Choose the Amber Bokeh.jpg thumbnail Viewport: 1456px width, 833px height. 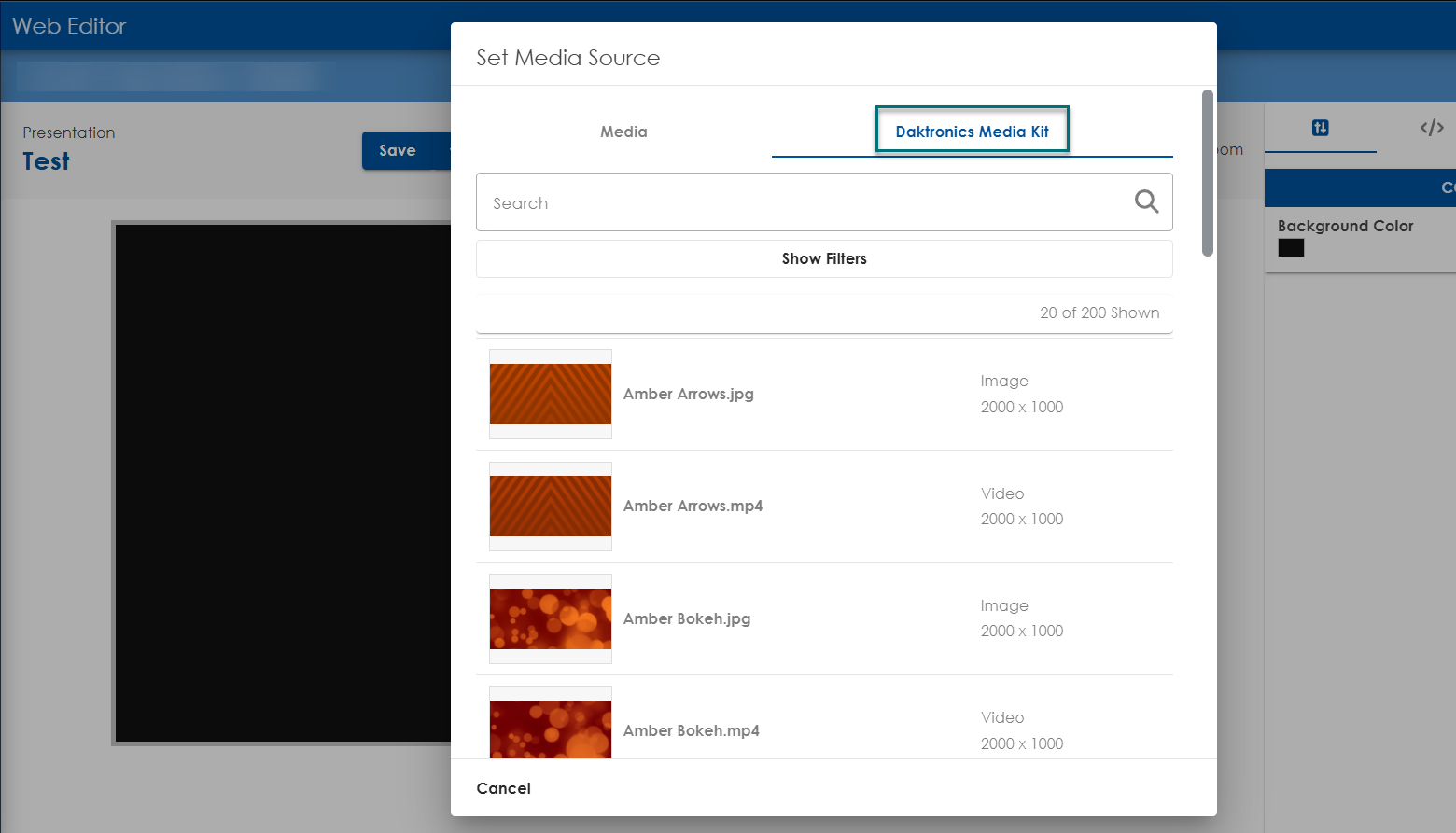click(551, 618)
